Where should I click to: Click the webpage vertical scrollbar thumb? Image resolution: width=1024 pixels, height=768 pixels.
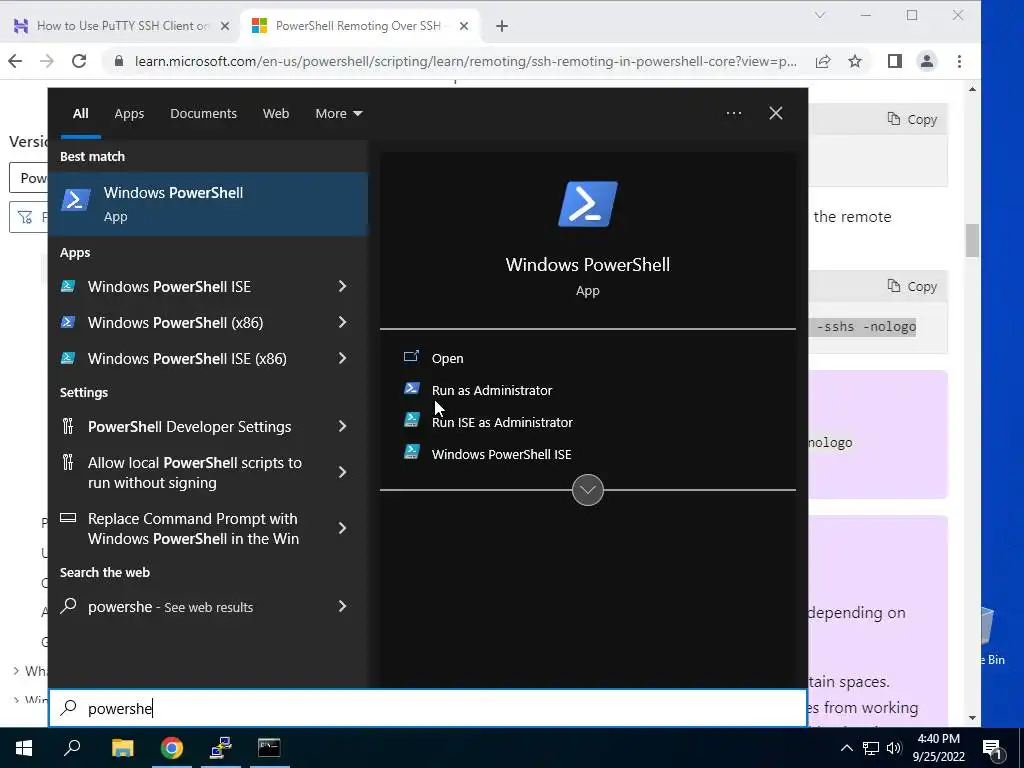[972, 240]
